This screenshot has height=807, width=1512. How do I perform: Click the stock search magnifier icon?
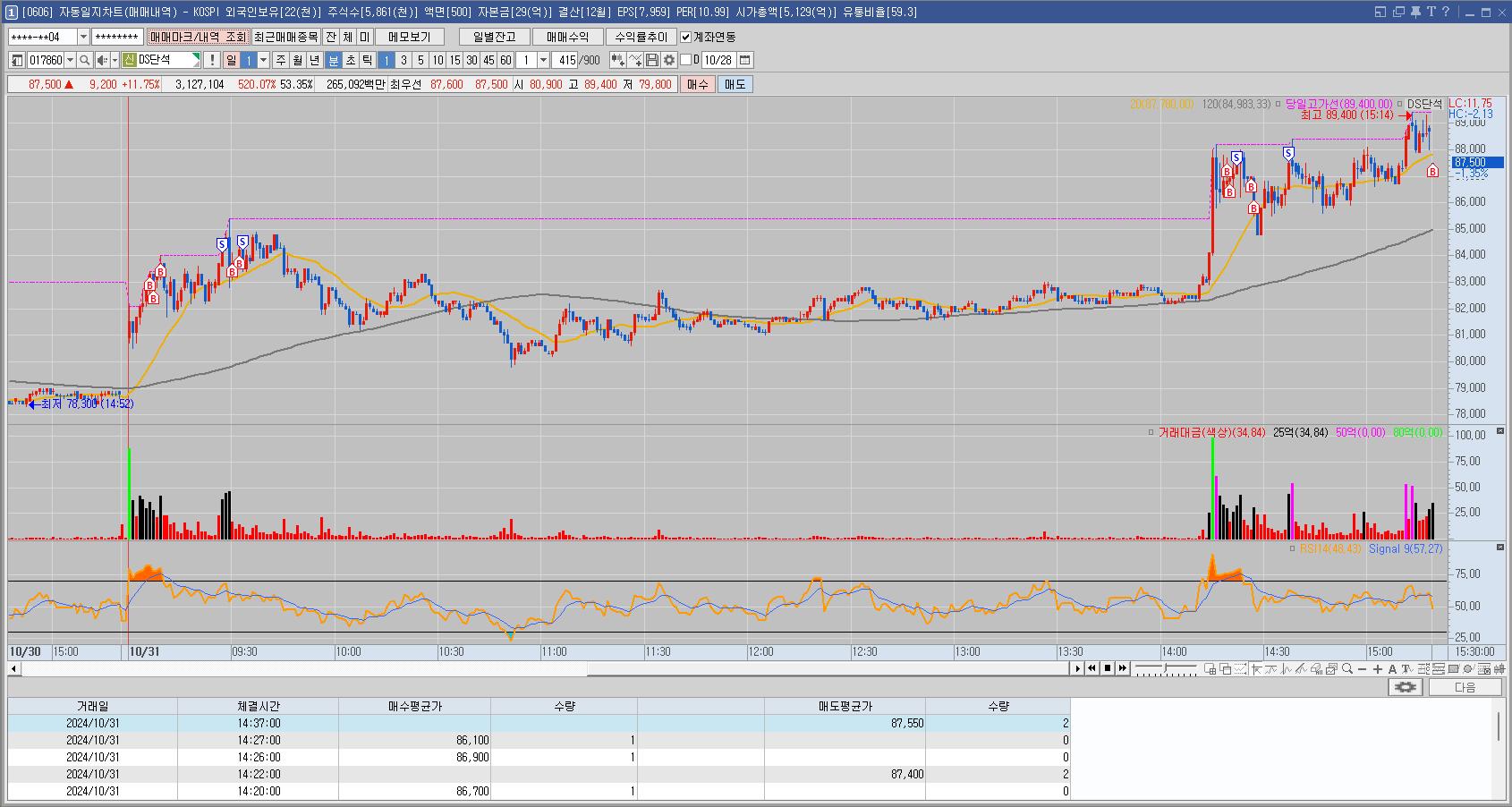tap(84, 60)
